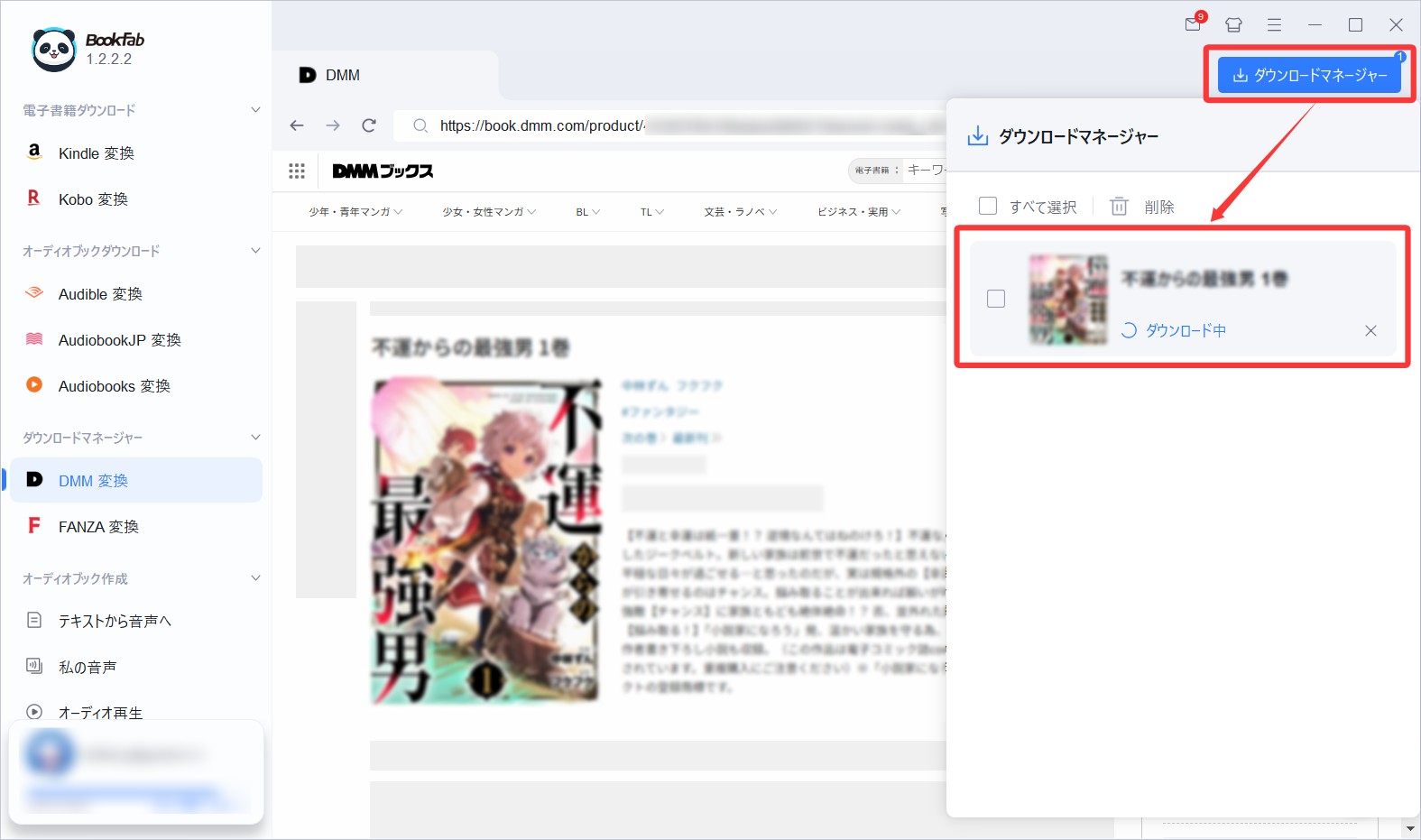Viewport: 1421px width, 840px height.
Task: Click the book cover thumbnail in downloads
Action: (1068, 300)
